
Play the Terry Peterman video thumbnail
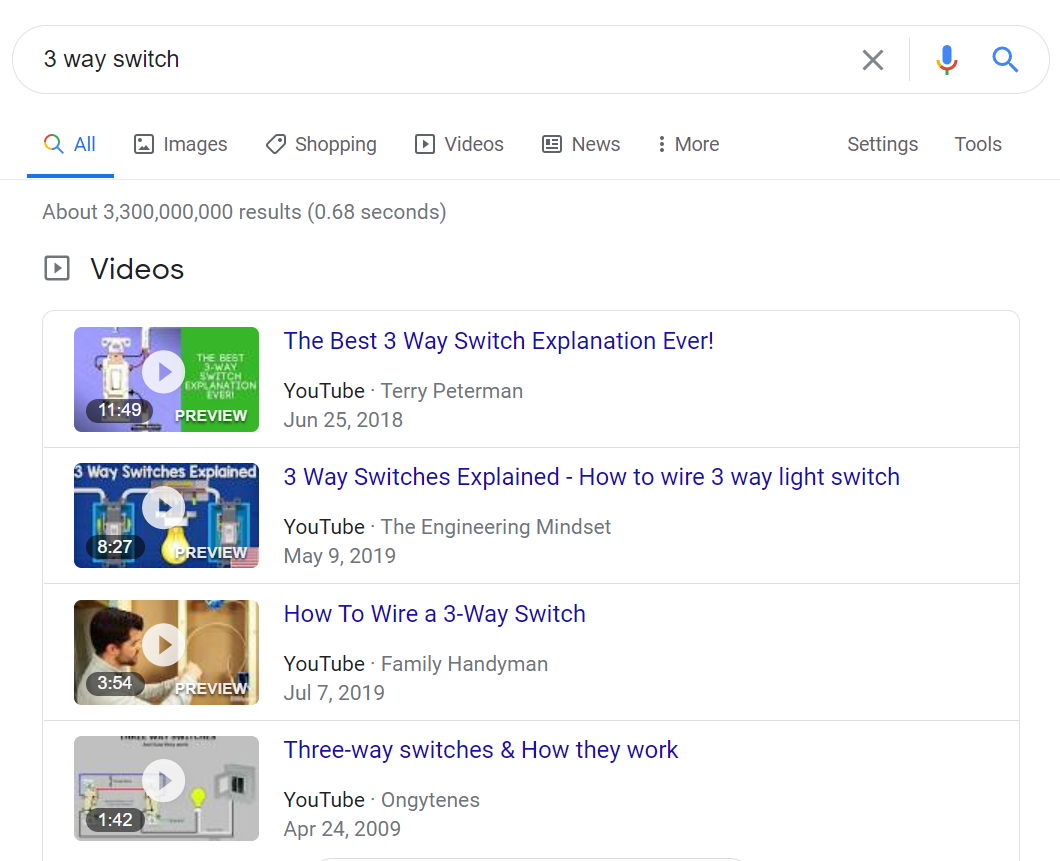[x=166, y=379]
